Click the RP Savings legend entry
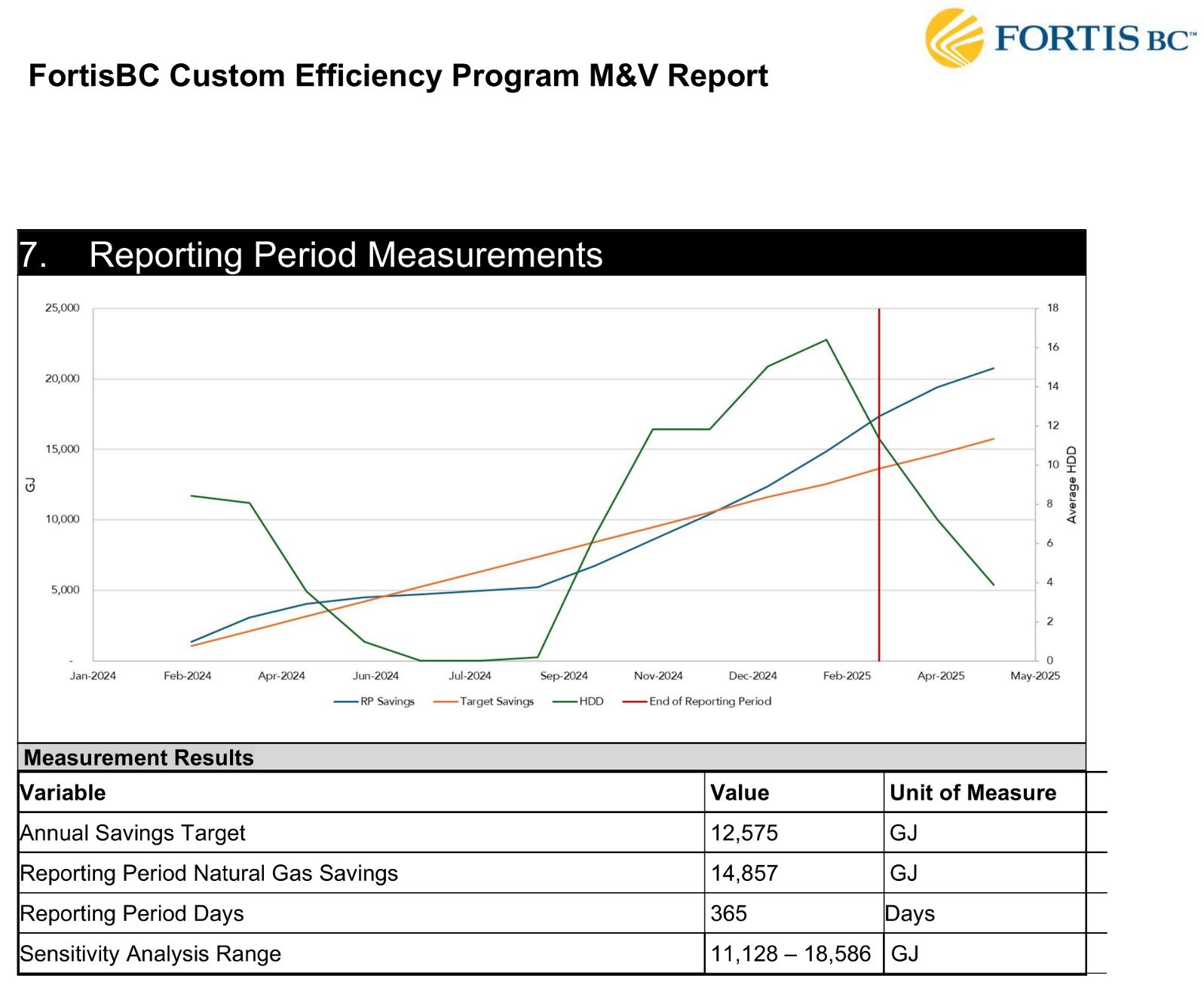The height and width of the screenshot is (997, 1204). (375, 701)
